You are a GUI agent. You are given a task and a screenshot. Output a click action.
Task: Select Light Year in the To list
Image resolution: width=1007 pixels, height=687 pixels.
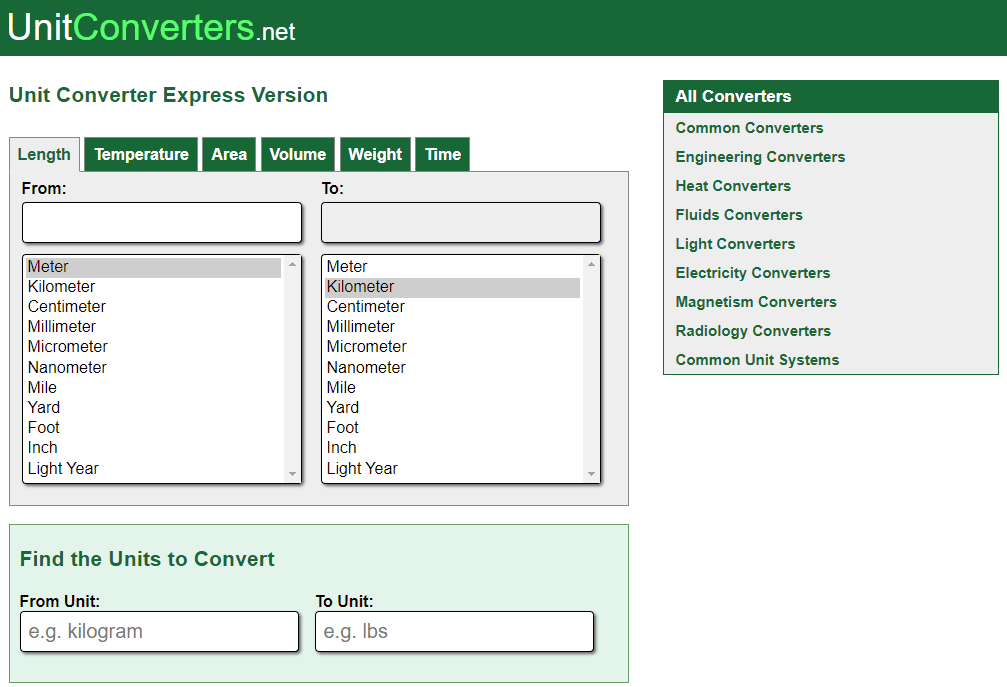coord(453,468)
